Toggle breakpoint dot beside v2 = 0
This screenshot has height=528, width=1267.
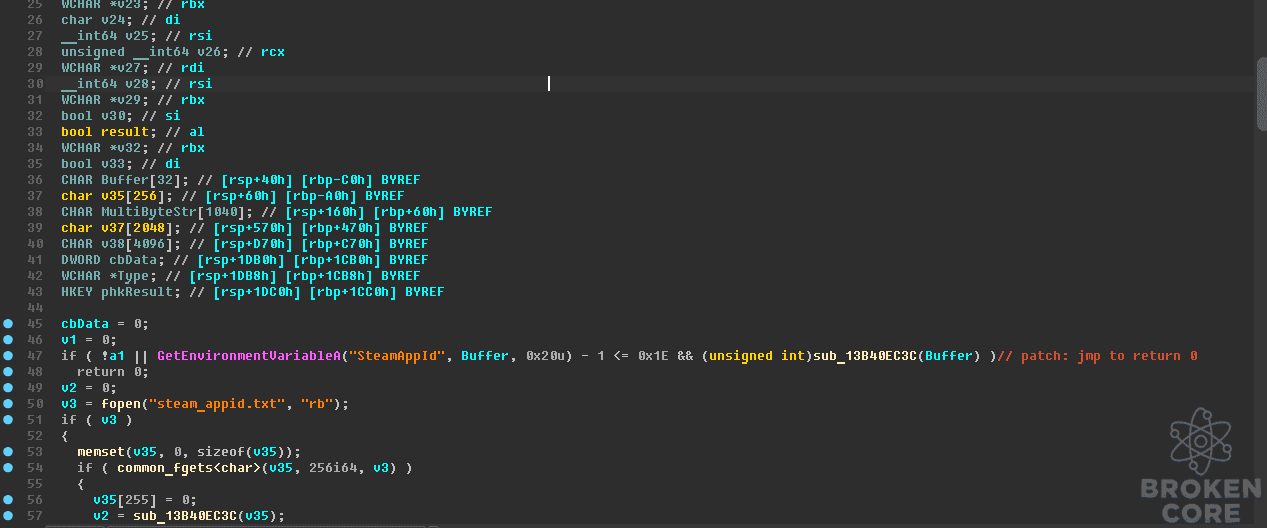(8, 388)
